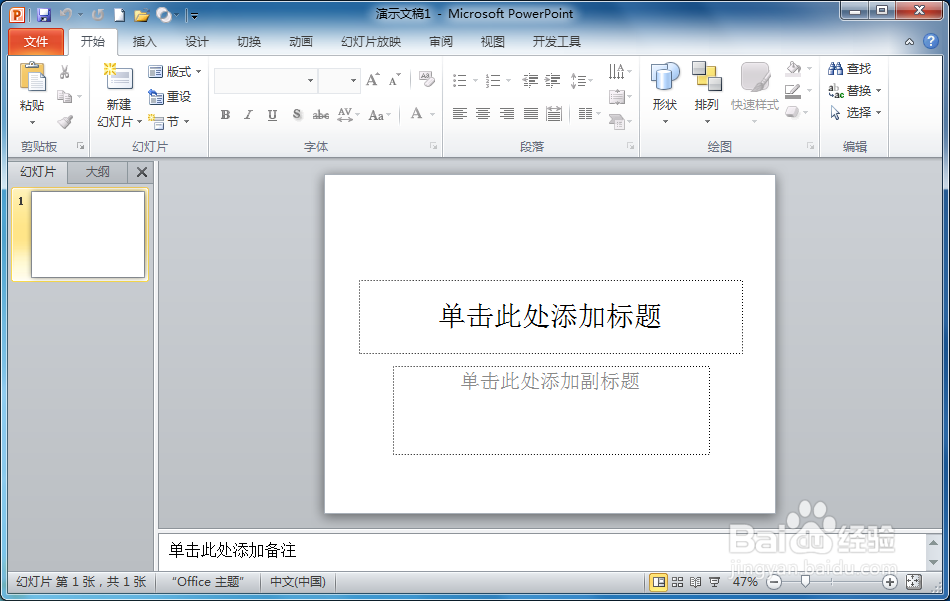Click Convert to SmartArt icon
Viewport: 950px width, 601px height.
[x=617, y=121]
